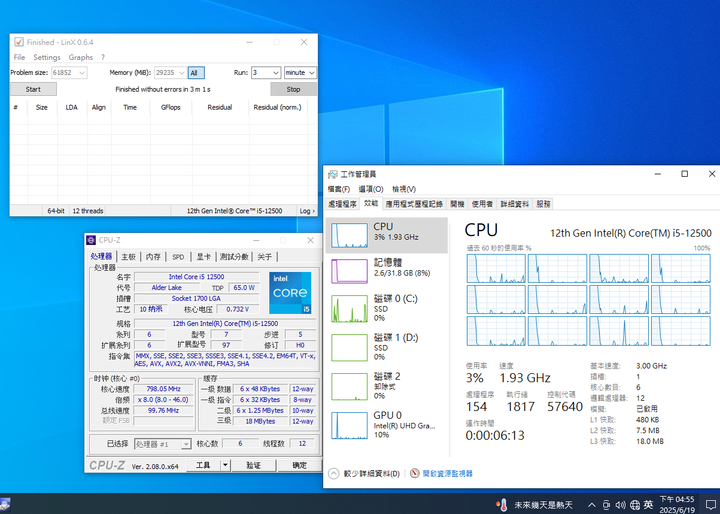This screenshot has width=720, height=514.
Task: Click the GFlops column header in LinX
Action: coord(171,107)
